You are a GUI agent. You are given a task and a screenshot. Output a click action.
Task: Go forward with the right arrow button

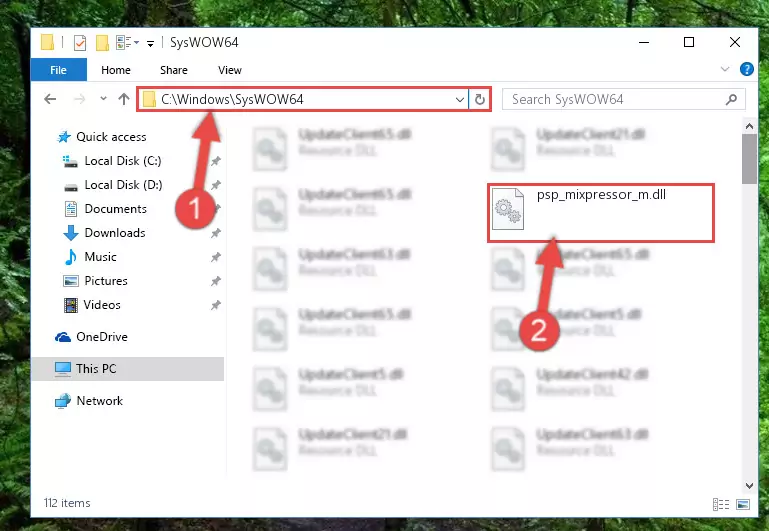click(79, 100)
